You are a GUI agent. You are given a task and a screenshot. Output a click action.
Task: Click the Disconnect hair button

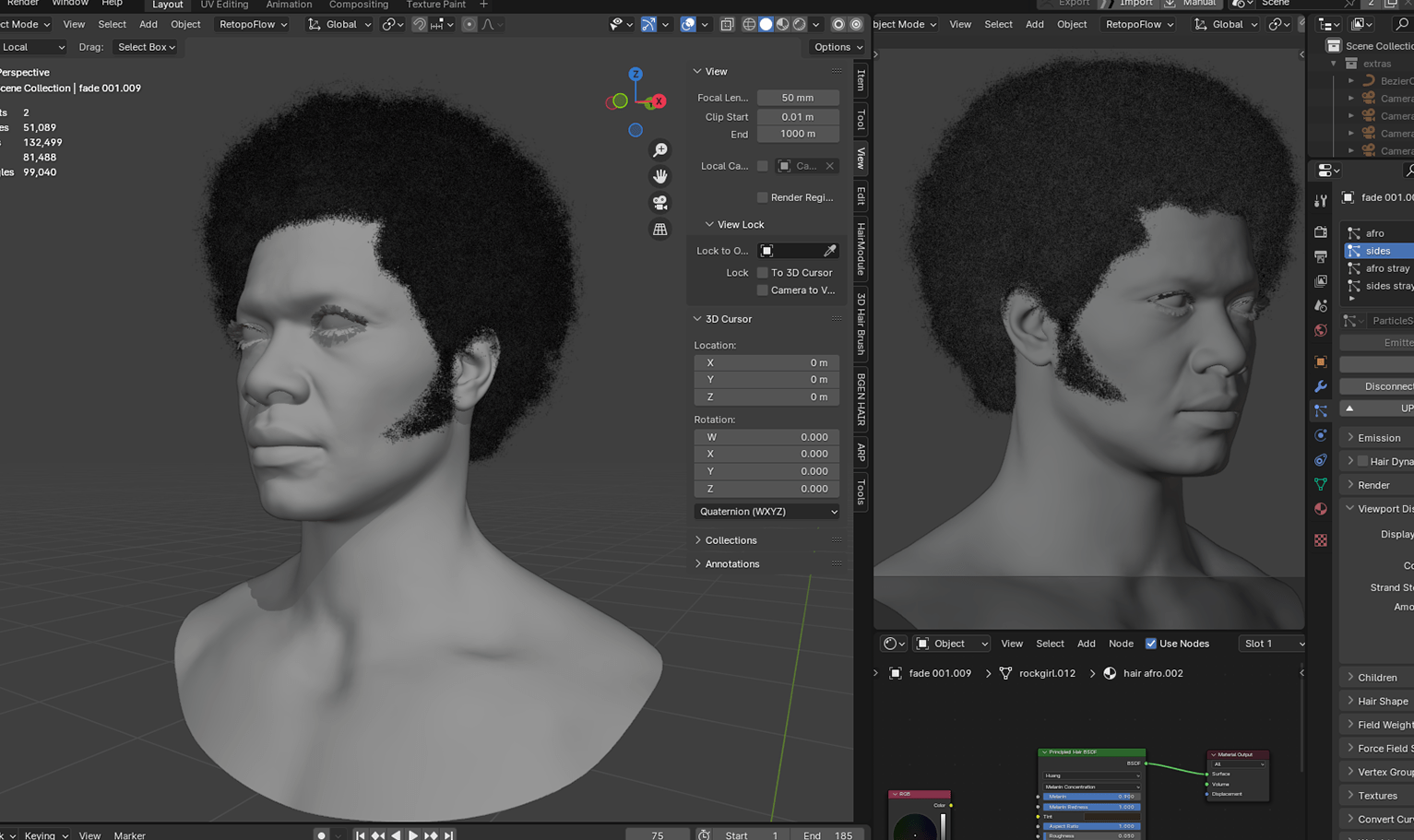point(1377,386)
